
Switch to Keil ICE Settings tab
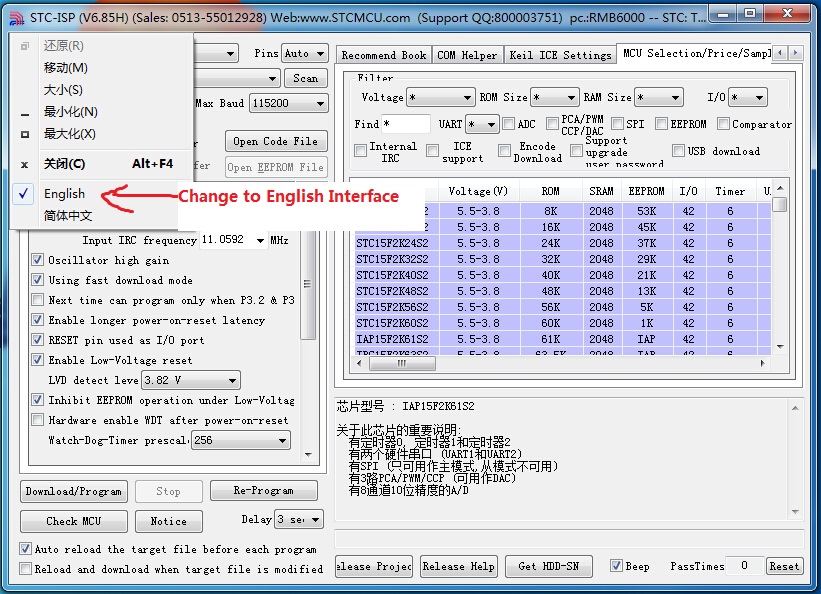[x=560, y=55]
